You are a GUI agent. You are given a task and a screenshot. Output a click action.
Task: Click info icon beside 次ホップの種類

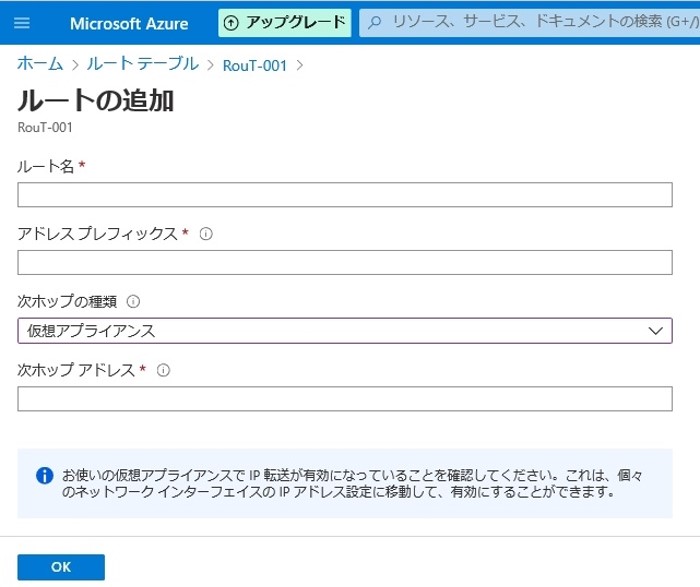134,301
